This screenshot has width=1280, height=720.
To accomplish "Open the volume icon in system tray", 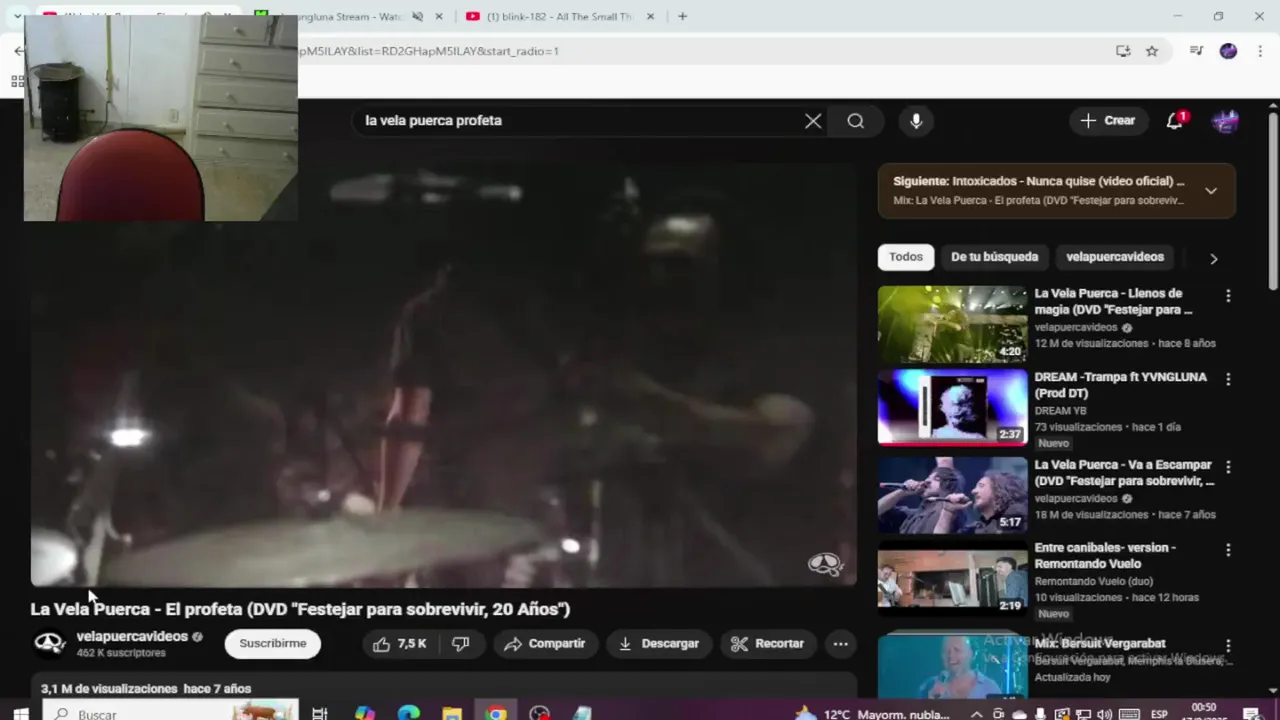I will coord(1105,714).
